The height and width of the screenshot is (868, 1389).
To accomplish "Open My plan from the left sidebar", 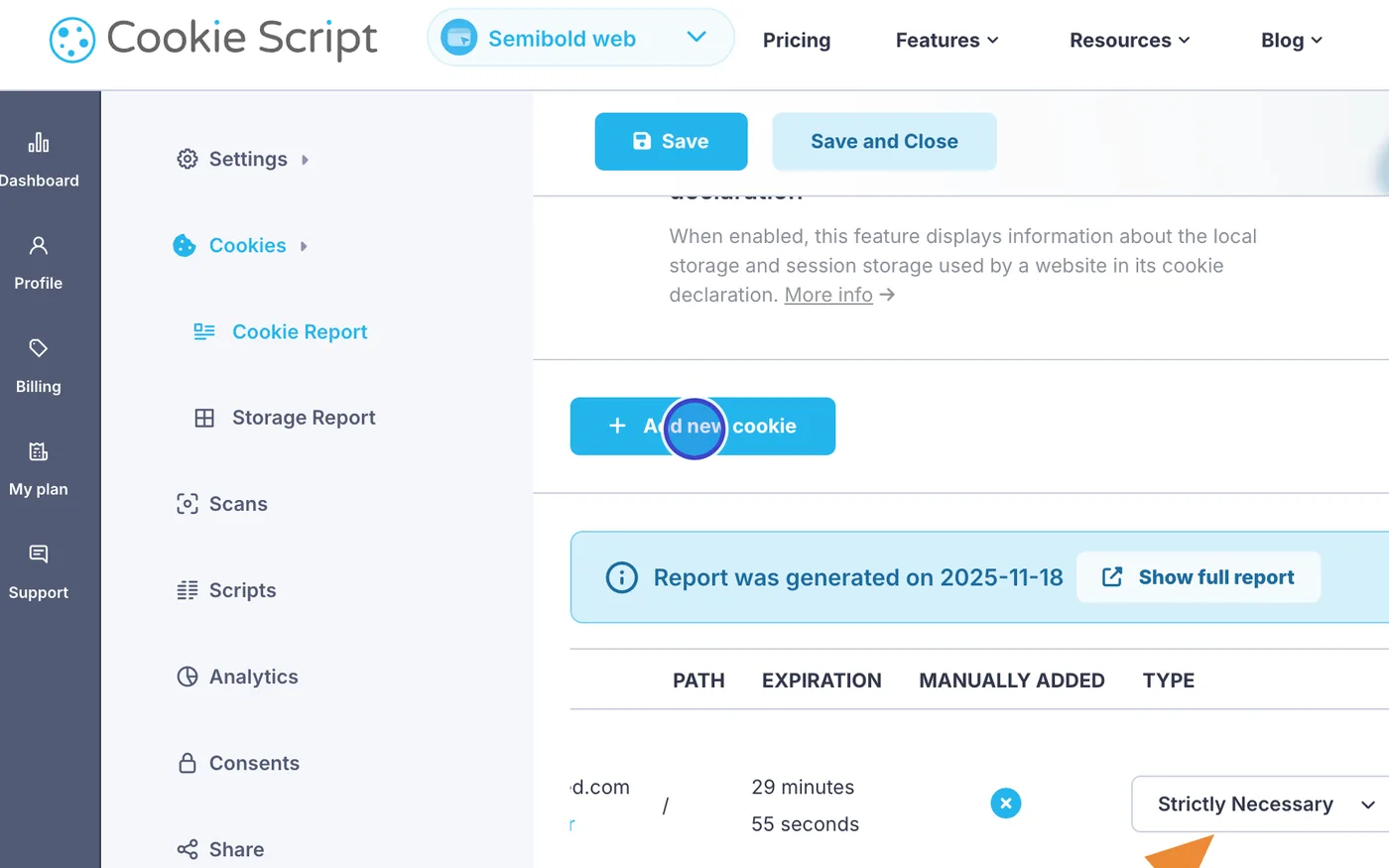I will tap(39, 467).
